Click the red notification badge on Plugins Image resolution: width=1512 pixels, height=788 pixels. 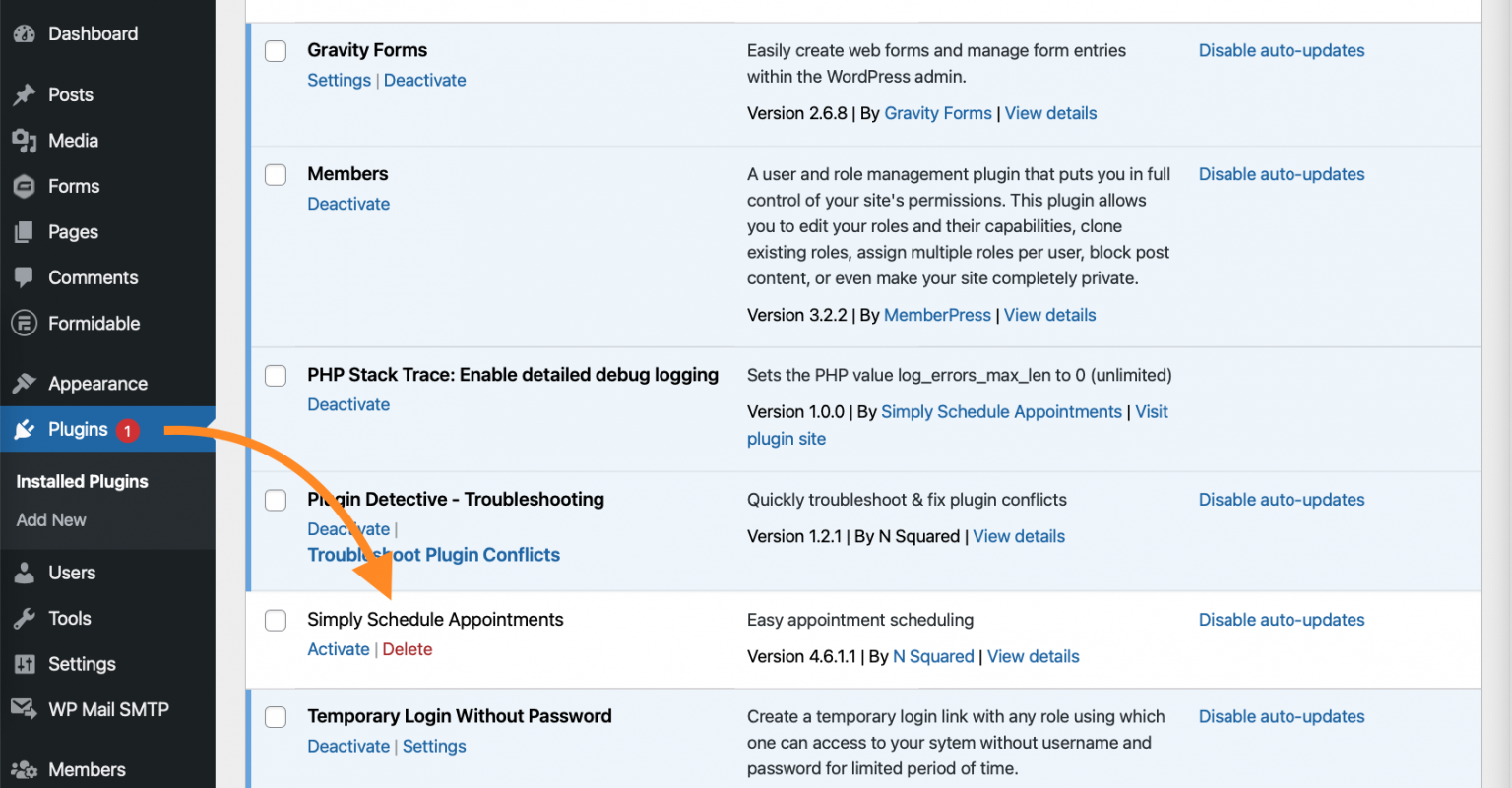pos(127,430)
